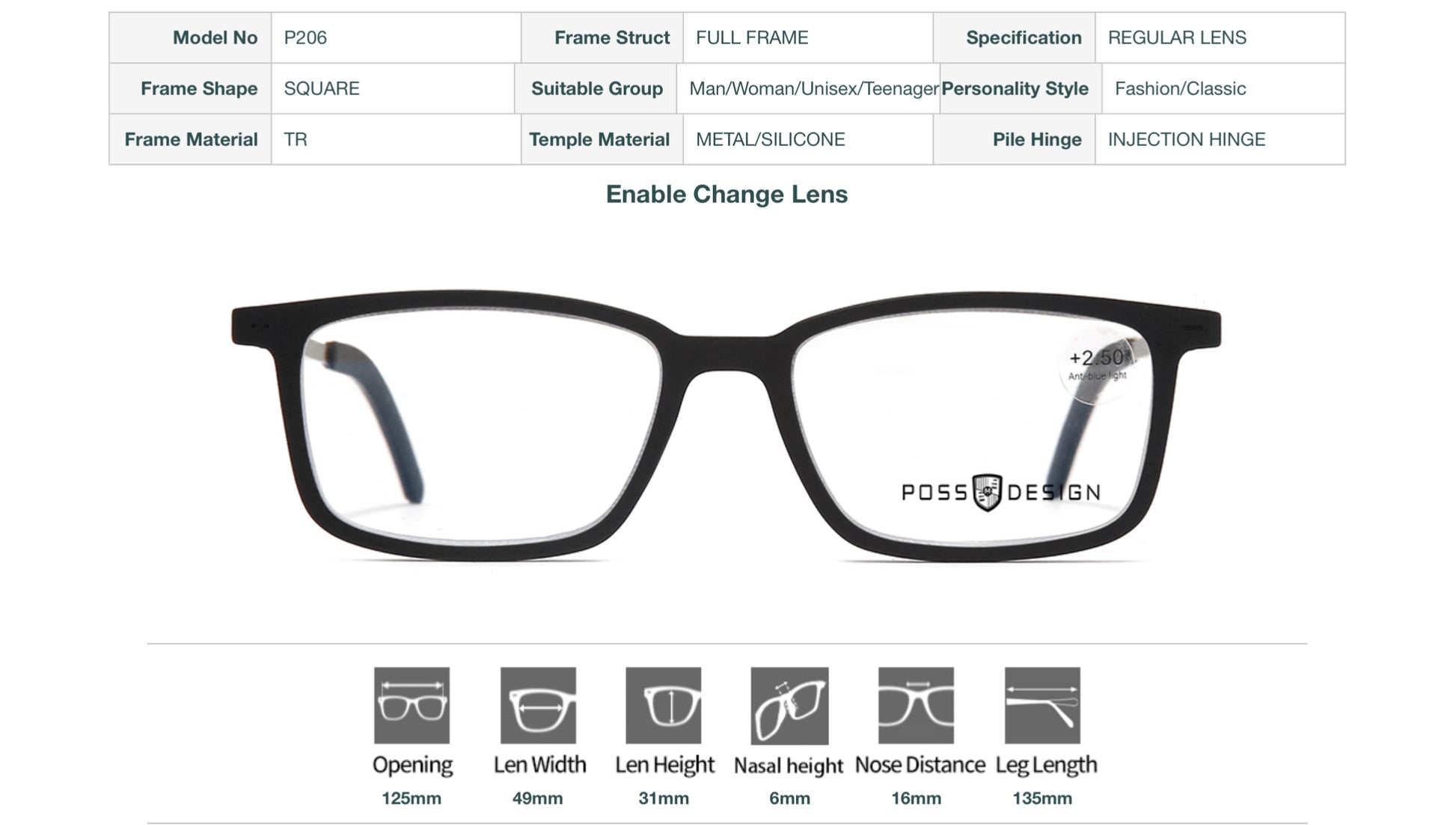The image size is (1456, 825).
Task: Click the Enable Change Lens heading
Action: (727, 194)
